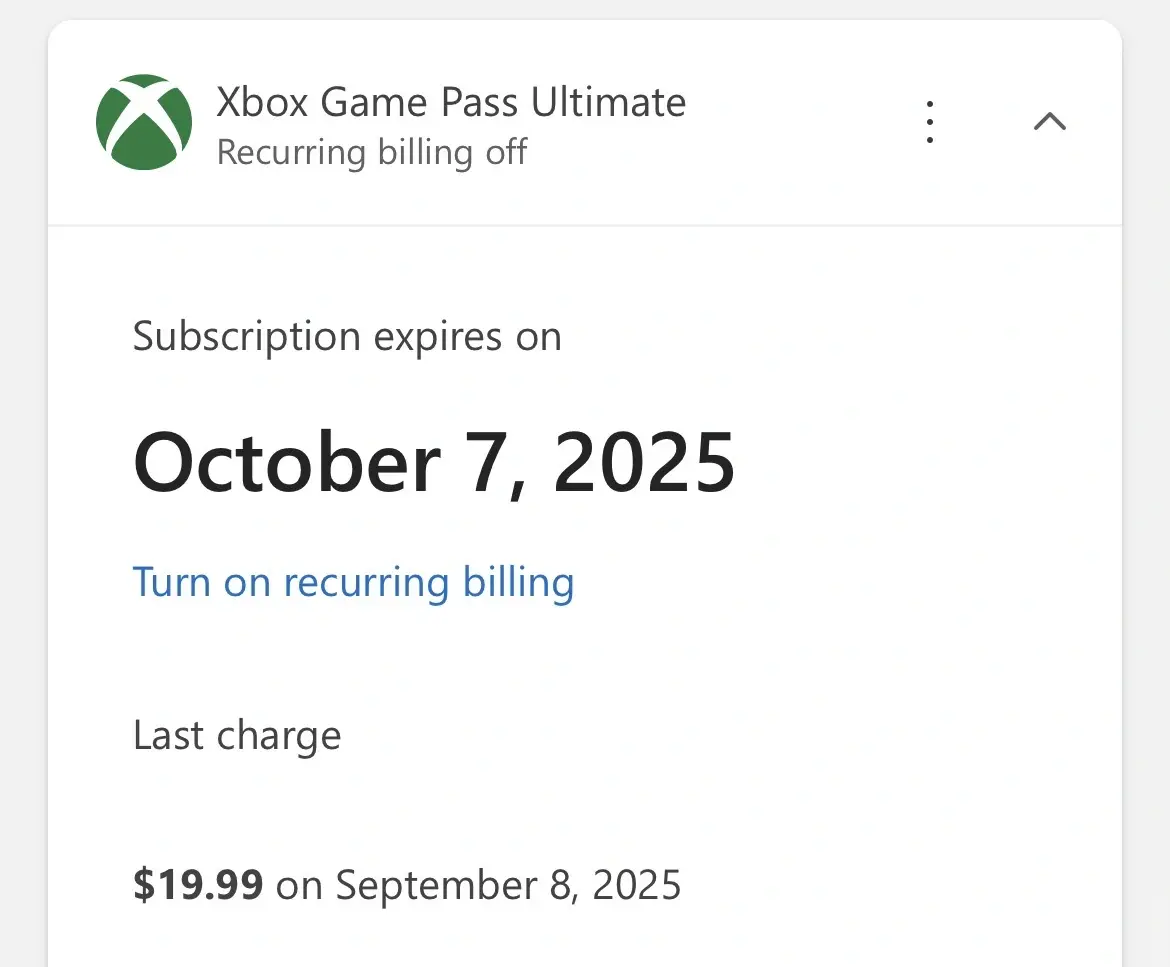Click the year 2025 in expiry date
The width and height of the screenshot is (1170, 967).
[x=644, y=462]
